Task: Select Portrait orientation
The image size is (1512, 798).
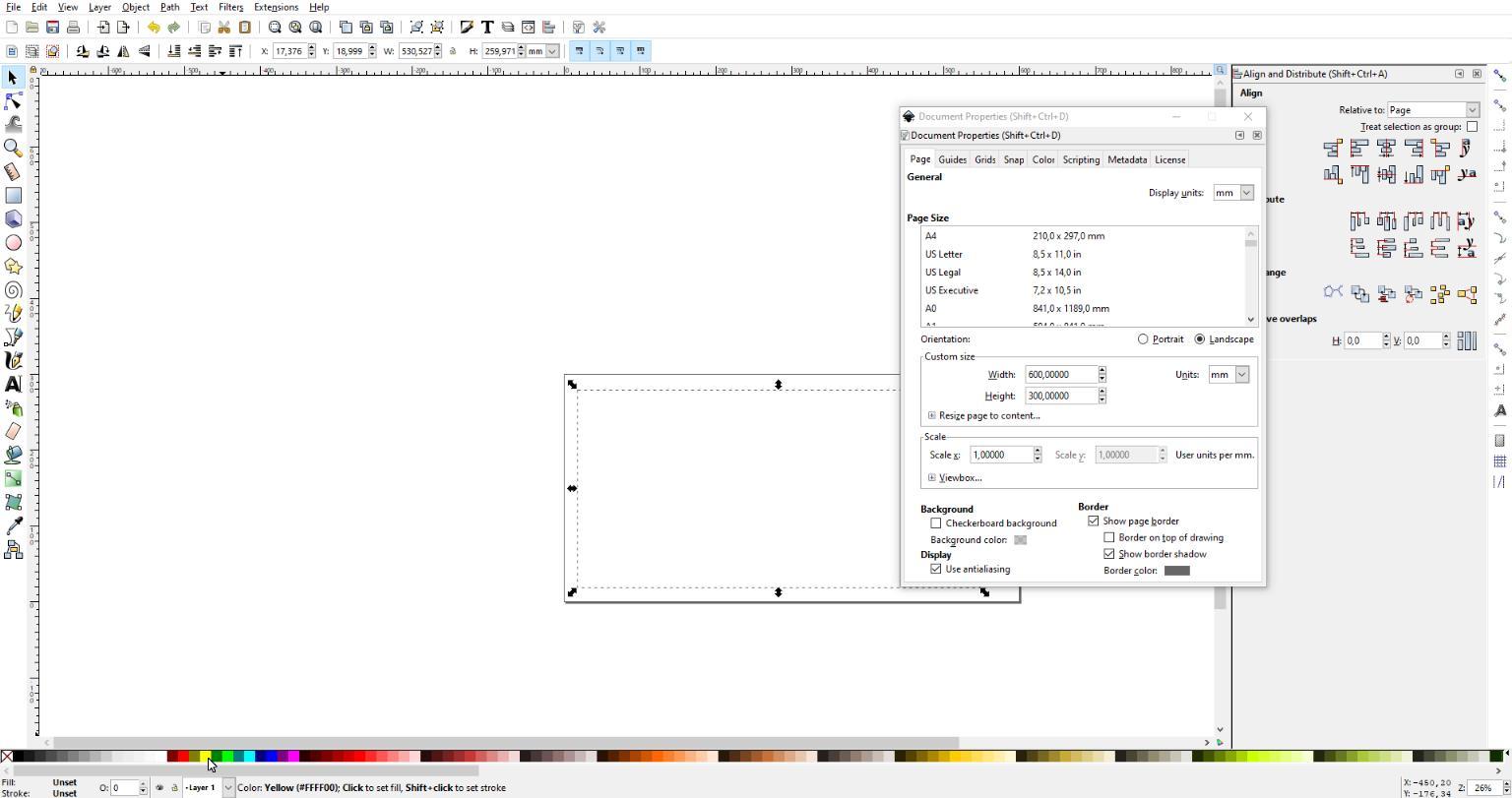Action: [x=1143, y=339]
